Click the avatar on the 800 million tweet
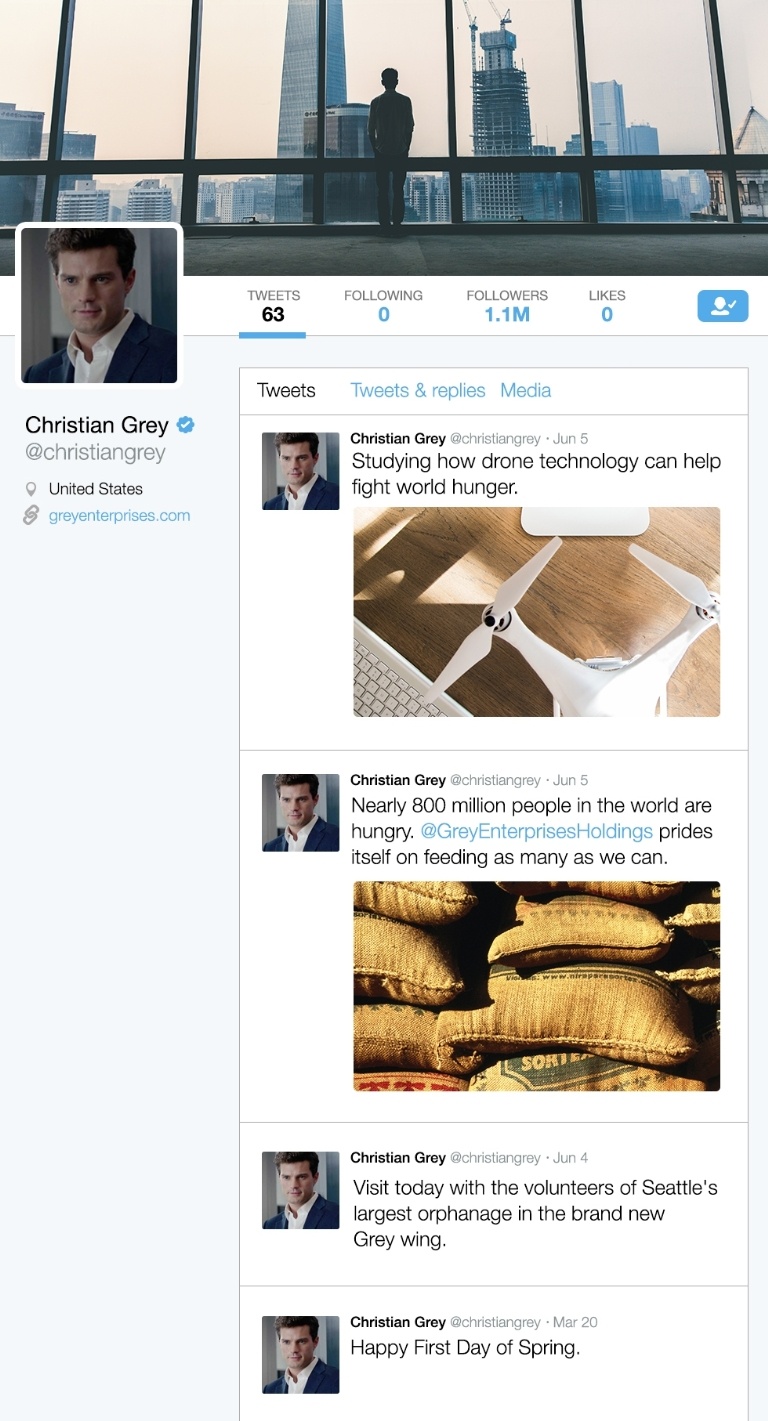 pyautogui.click(x=301, y=813)
